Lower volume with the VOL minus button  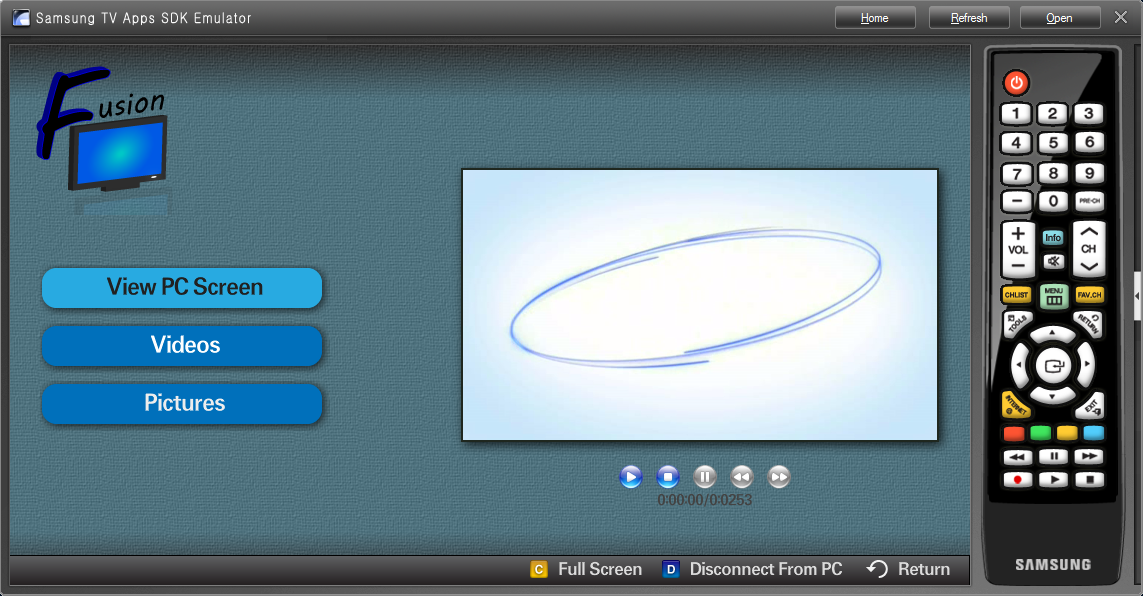[x=1018, y=267]
